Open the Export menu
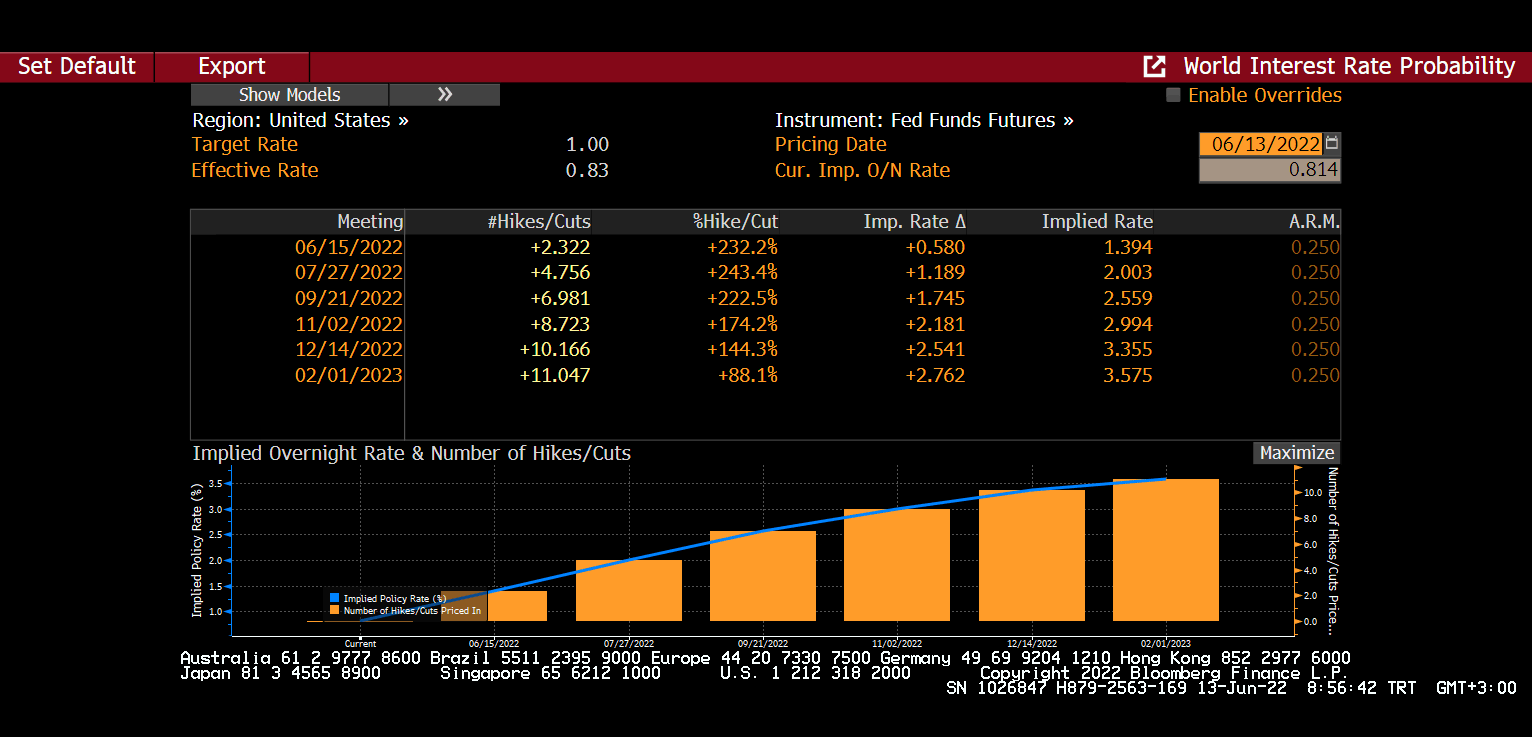Image resolution: width=1532 pixels, height=737 pixels. pos(232,66)
